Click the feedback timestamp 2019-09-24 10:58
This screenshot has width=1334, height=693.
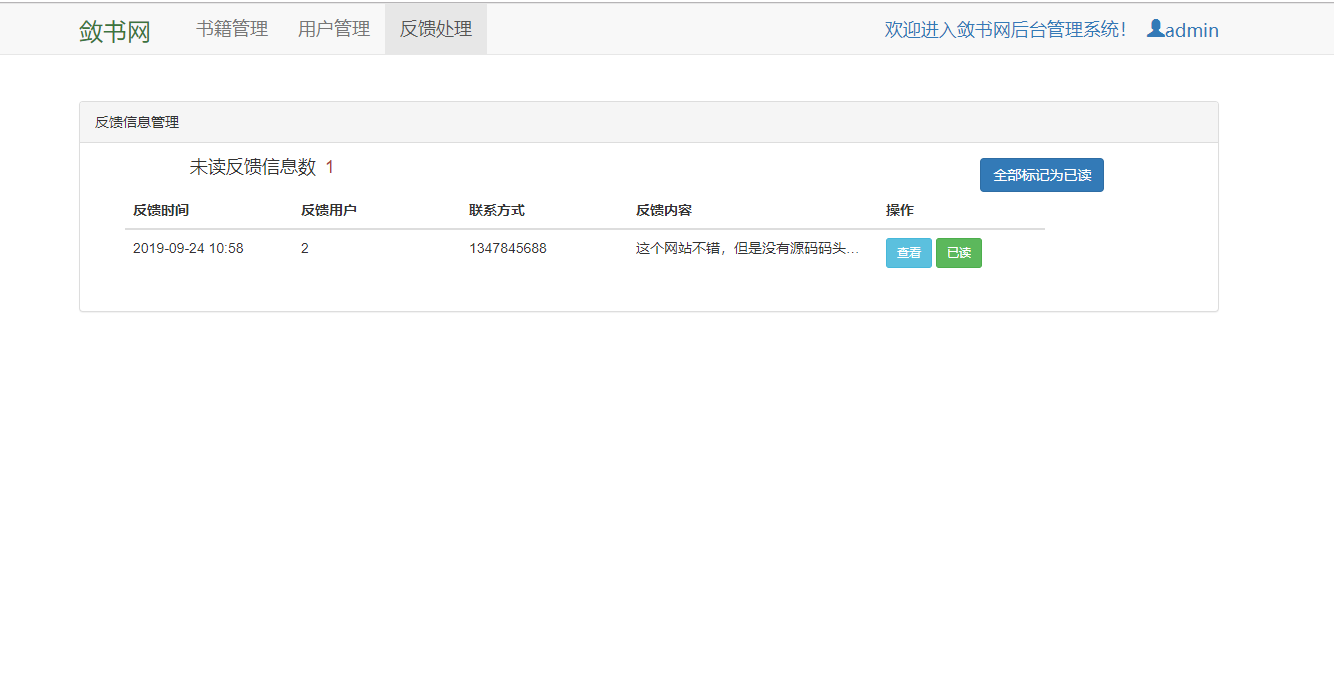click(188, 248)
